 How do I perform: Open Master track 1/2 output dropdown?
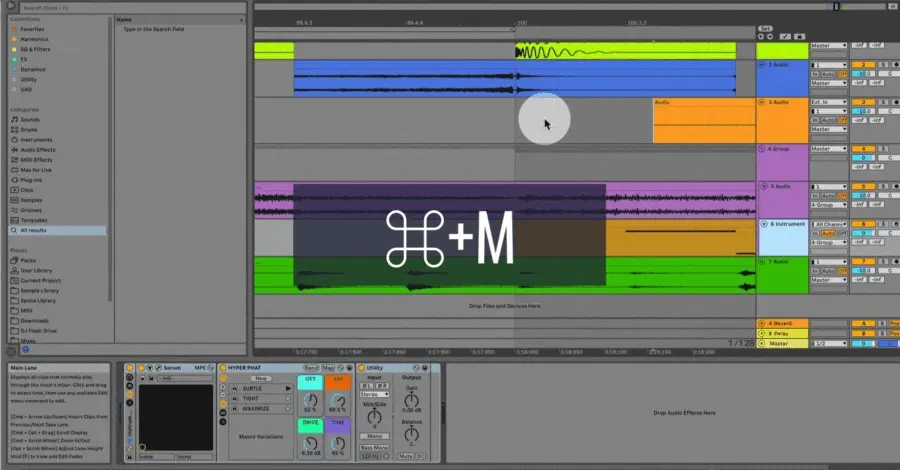pos(828,343)
